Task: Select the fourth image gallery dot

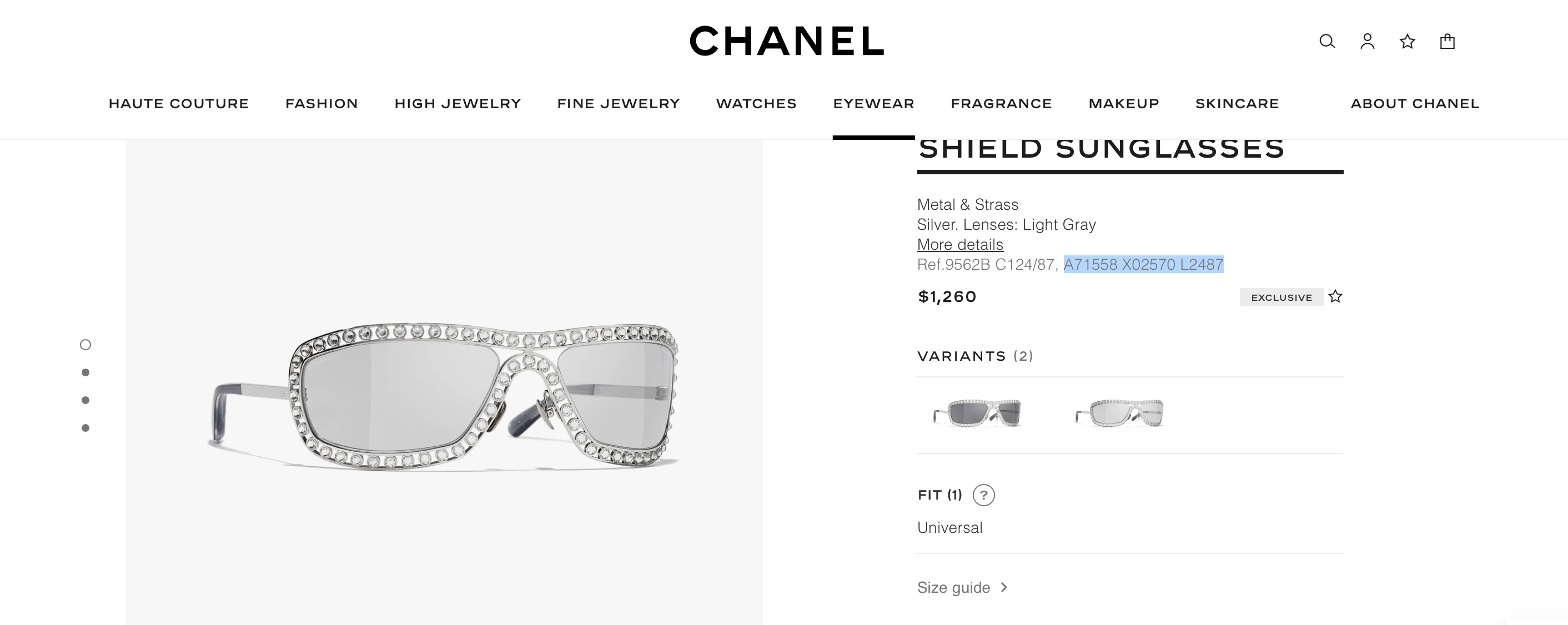Action: tap(85, 428)
